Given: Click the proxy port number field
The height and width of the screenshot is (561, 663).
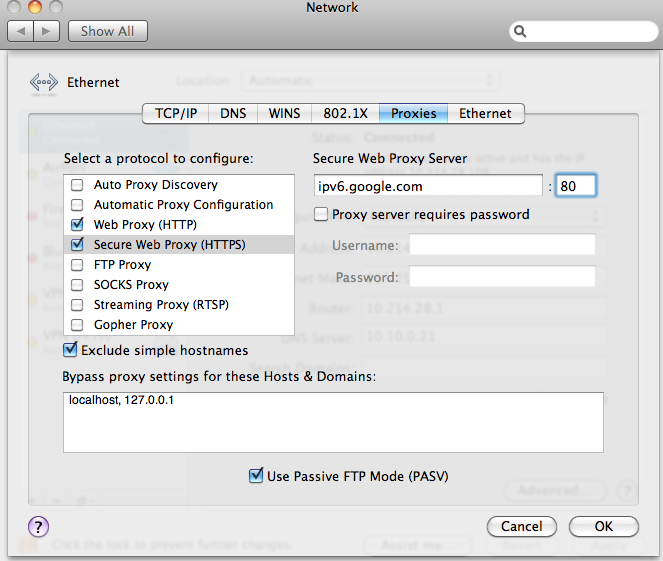Looking at the screenshot, I should (x=576, y=186).
